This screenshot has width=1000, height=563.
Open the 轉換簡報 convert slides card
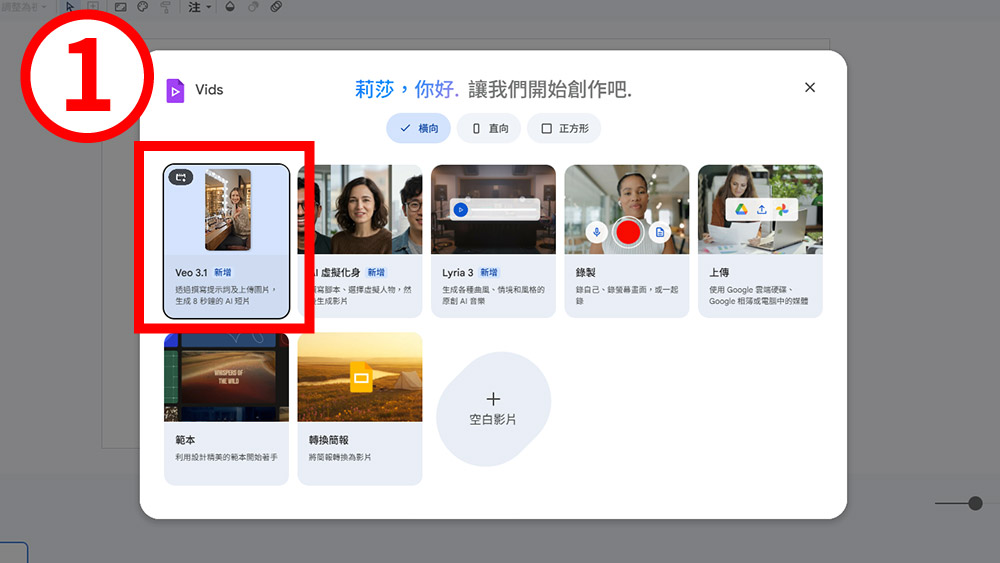click(x=360, y=409)
